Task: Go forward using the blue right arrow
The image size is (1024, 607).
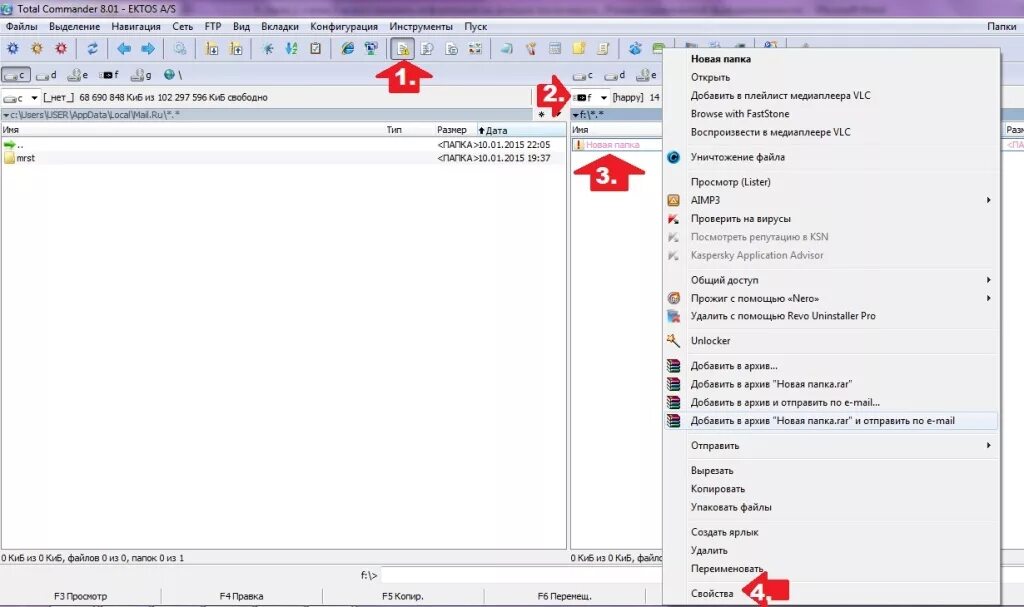Action: (148, 48)
